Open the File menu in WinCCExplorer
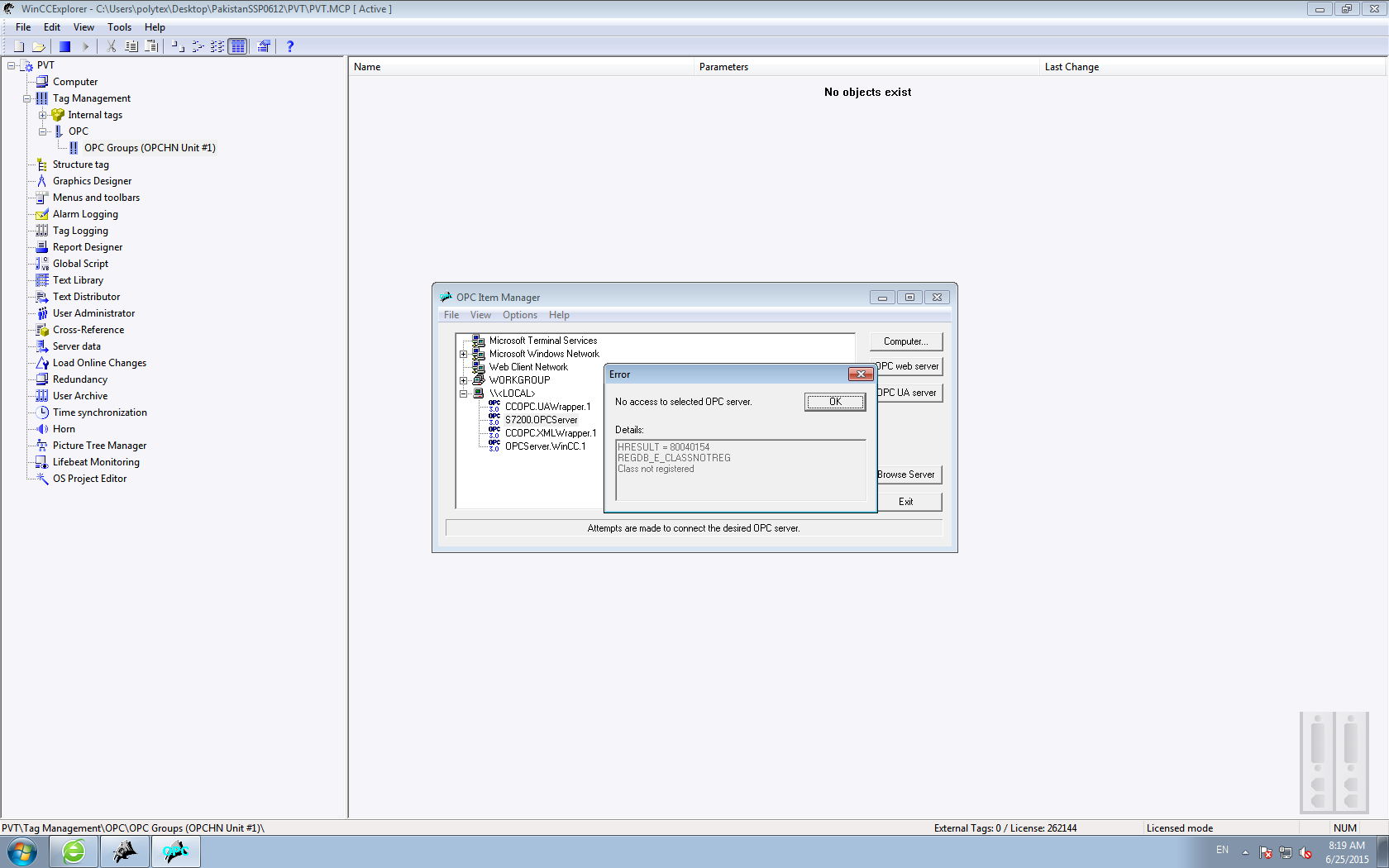The height and width of the screenshot is (868, 1389). point(23,27)
